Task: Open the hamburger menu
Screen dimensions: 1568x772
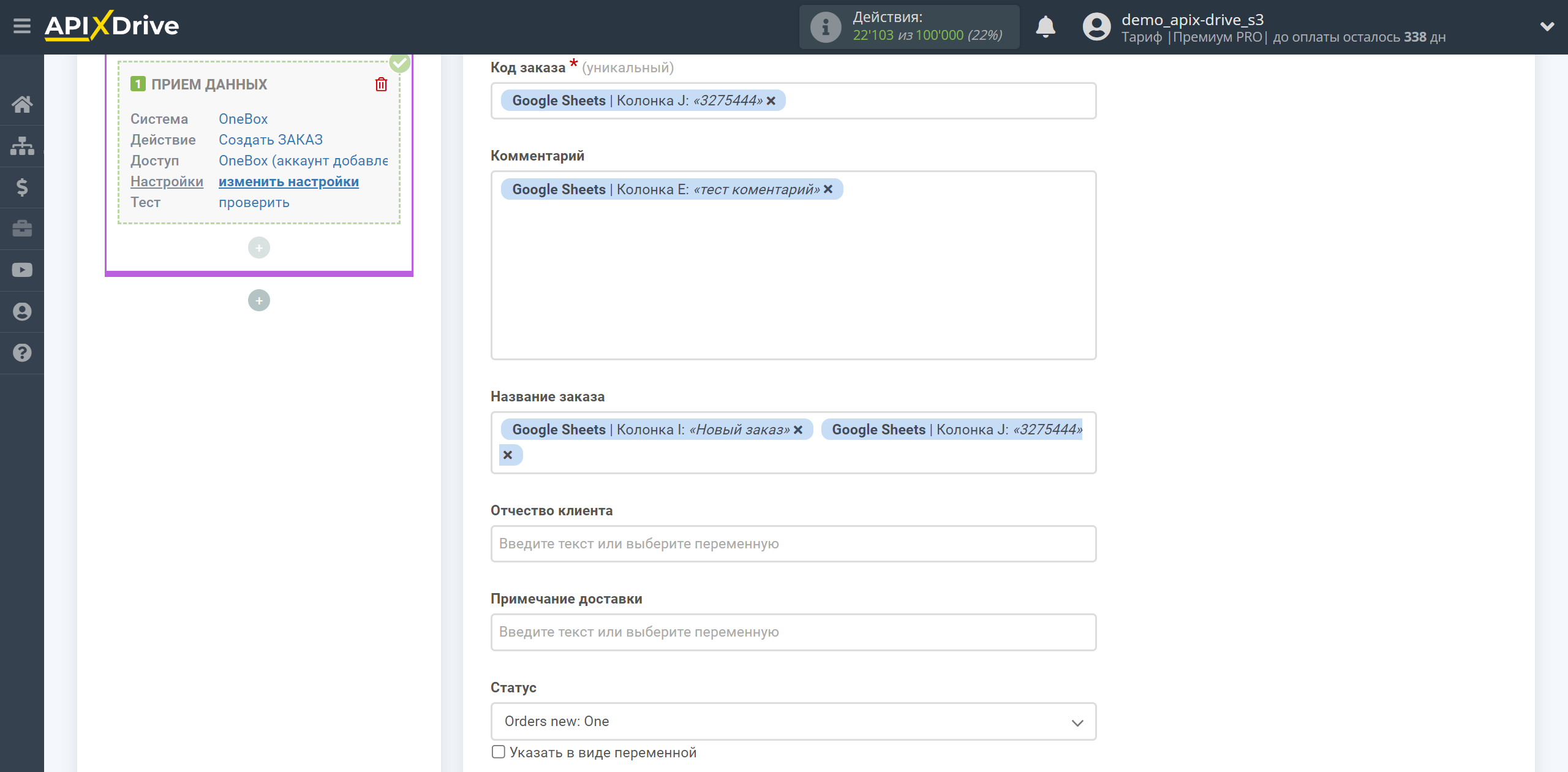Action: 22,26
